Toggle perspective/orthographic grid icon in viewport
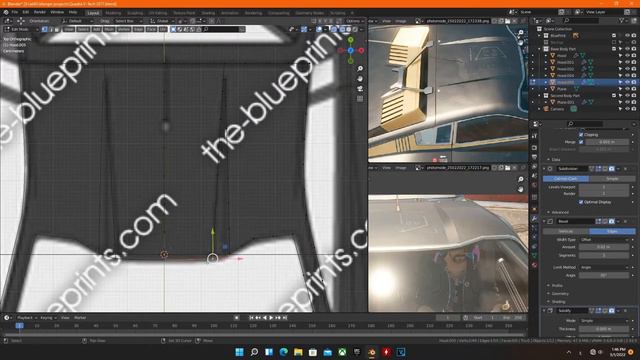The image size is (640, 360). [360, 99]
